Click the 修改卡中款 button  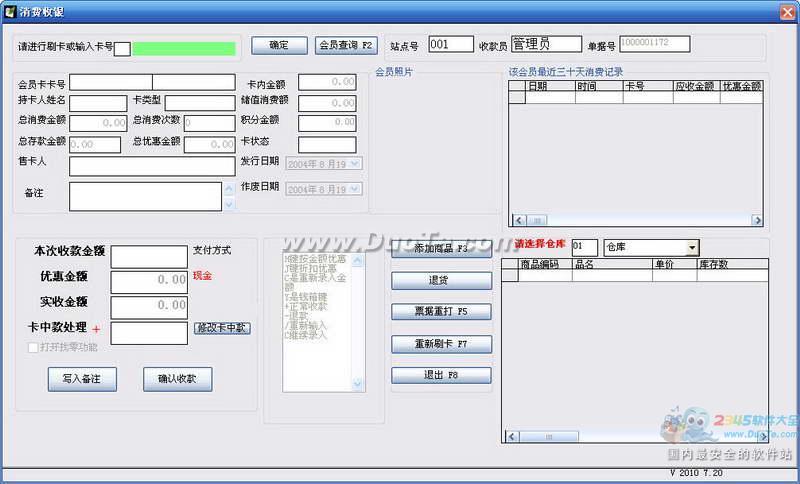pyautogui.click(x=222, y=328)
